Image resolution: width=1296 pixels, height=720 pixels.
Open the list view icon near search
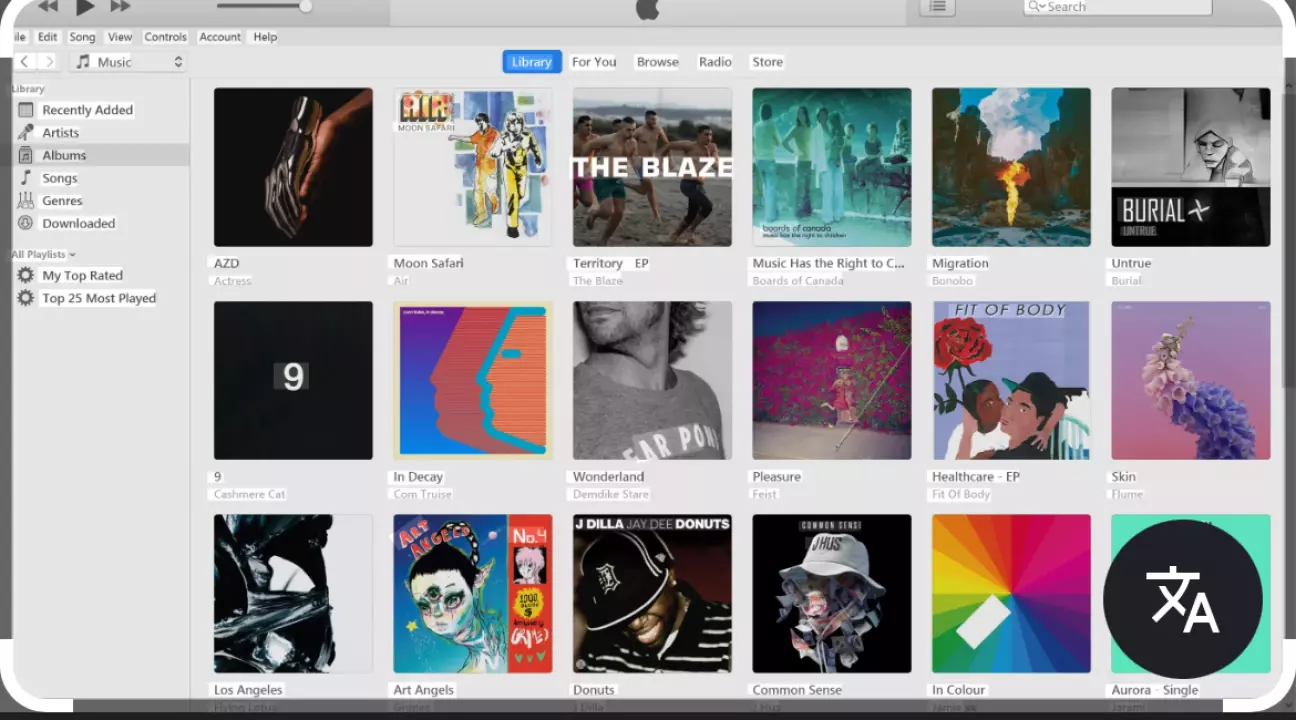pos(937,7)
